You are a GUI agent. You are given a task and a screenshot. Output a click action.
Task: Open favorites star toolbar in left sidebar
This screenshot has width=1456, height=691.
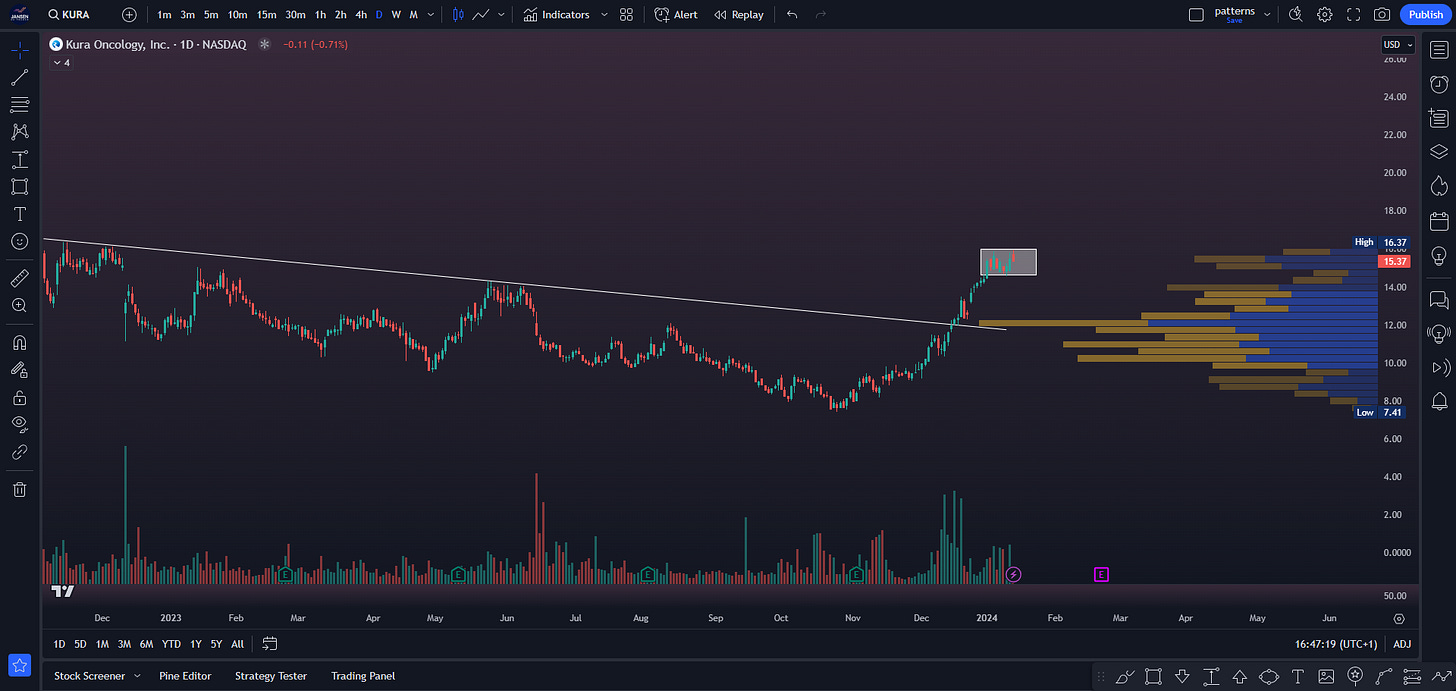[x=20, y=665]
